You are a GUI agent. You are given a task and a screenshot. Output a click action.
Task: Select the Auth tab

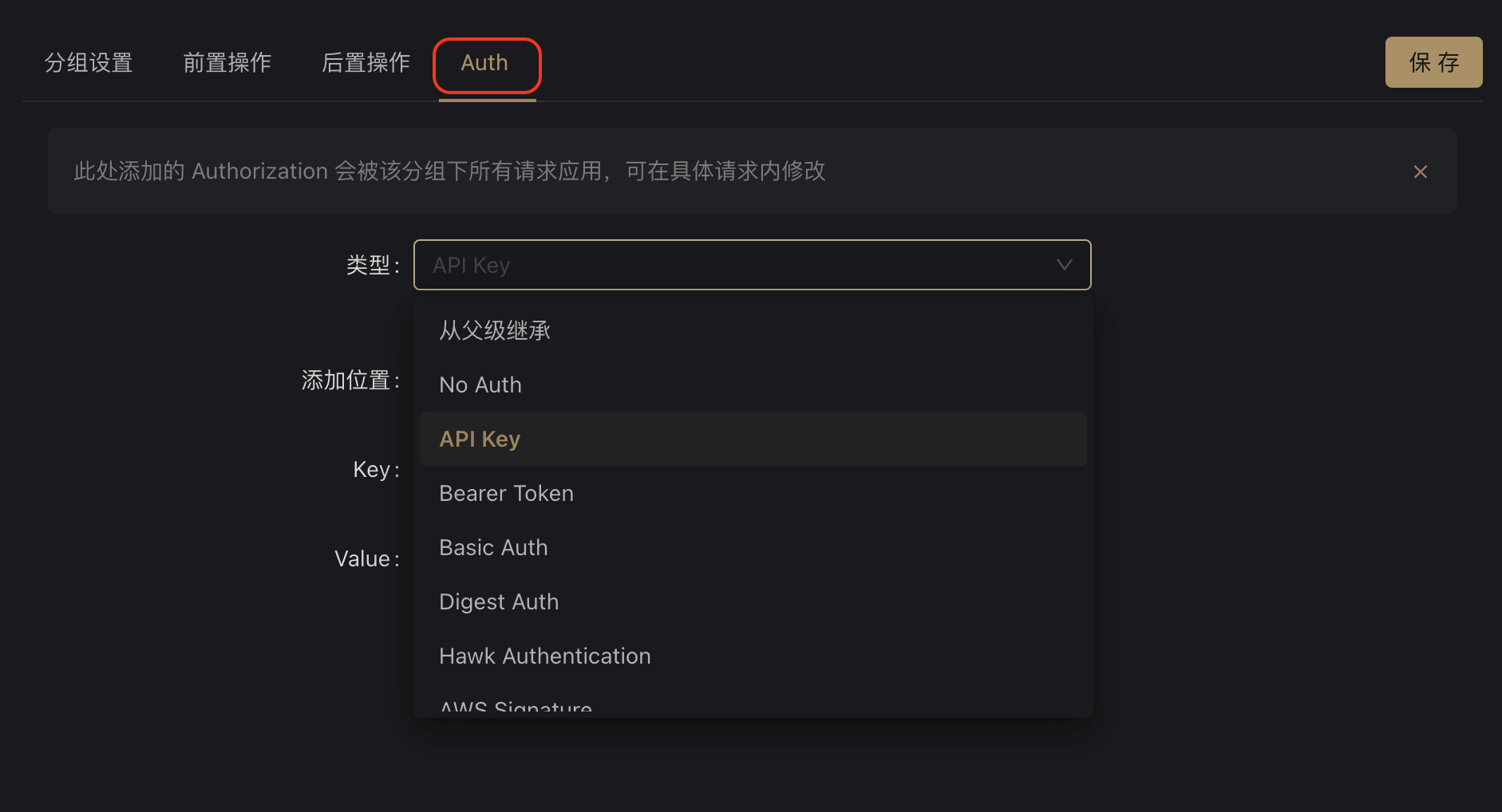tap(485, 63)
